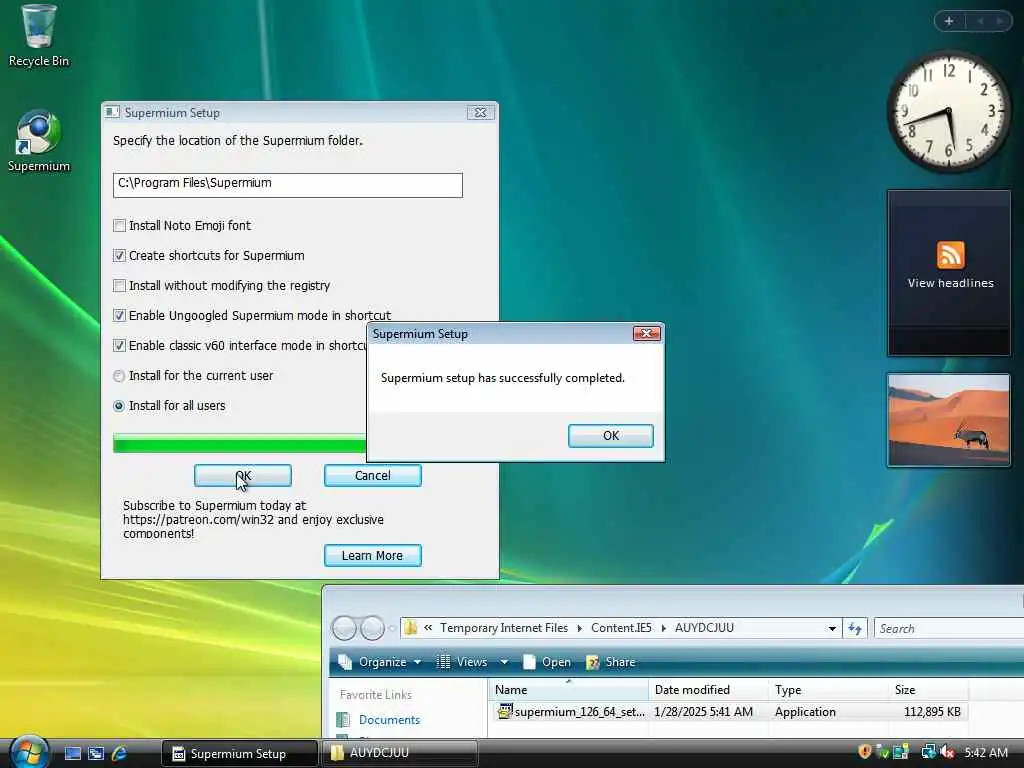Viewport: 1024px width, 768px height.
Task: Open Documents in Favorite Links
Action: (x=389, y=720)
